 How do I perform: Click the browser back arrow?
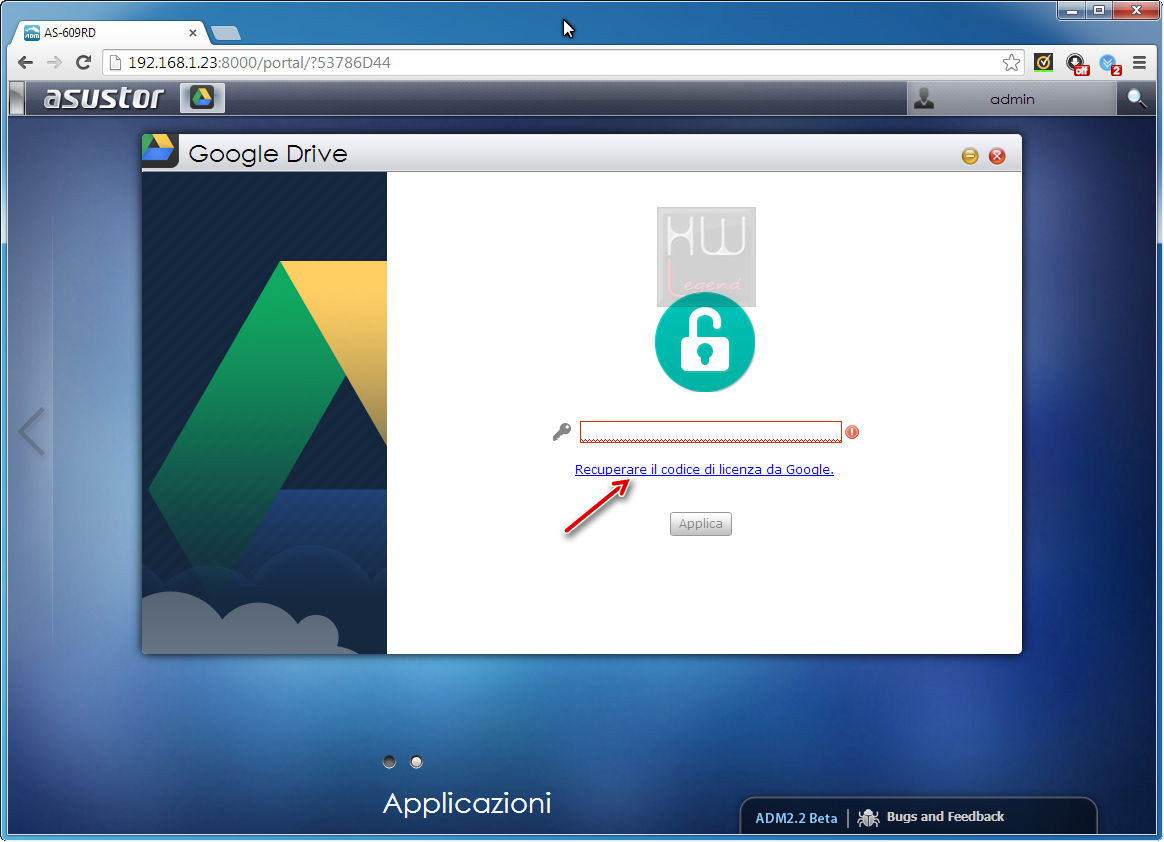[x=25, y=62]
